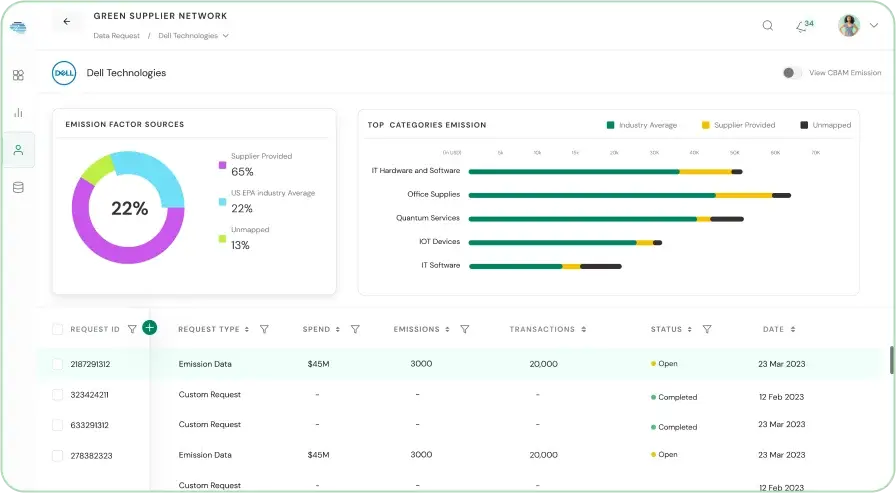Open the search magnifier icon
Screen dimensions: 896x493
(767, 25)
